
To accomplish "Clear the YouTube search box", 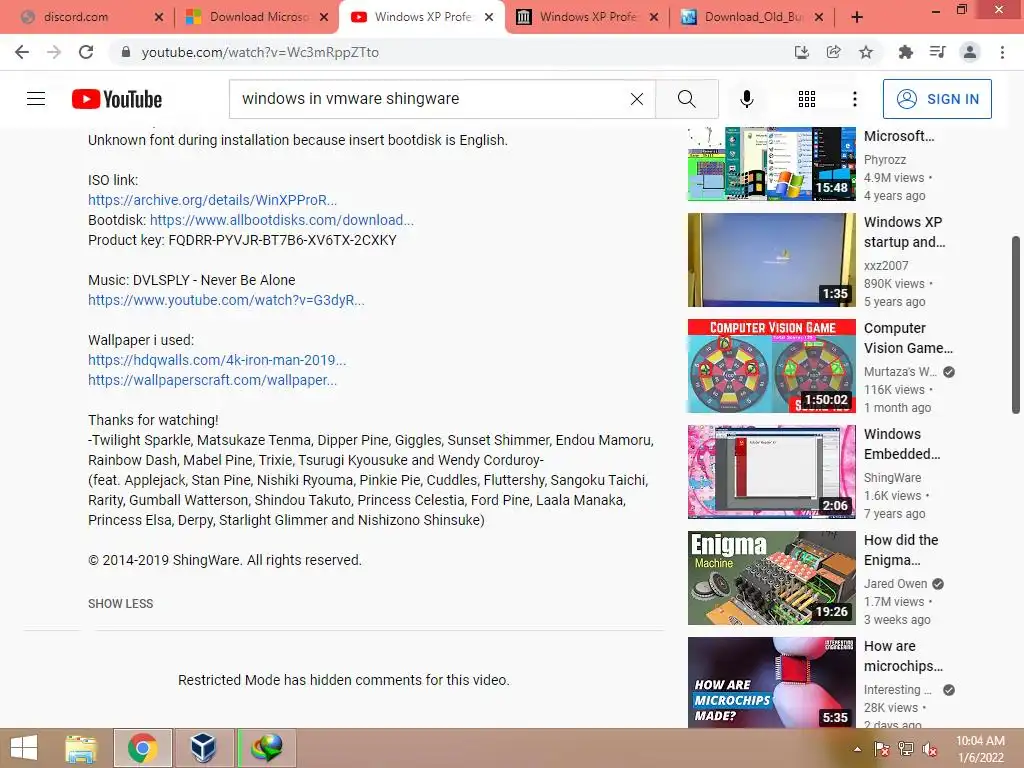I will click(x=637, y=99).
